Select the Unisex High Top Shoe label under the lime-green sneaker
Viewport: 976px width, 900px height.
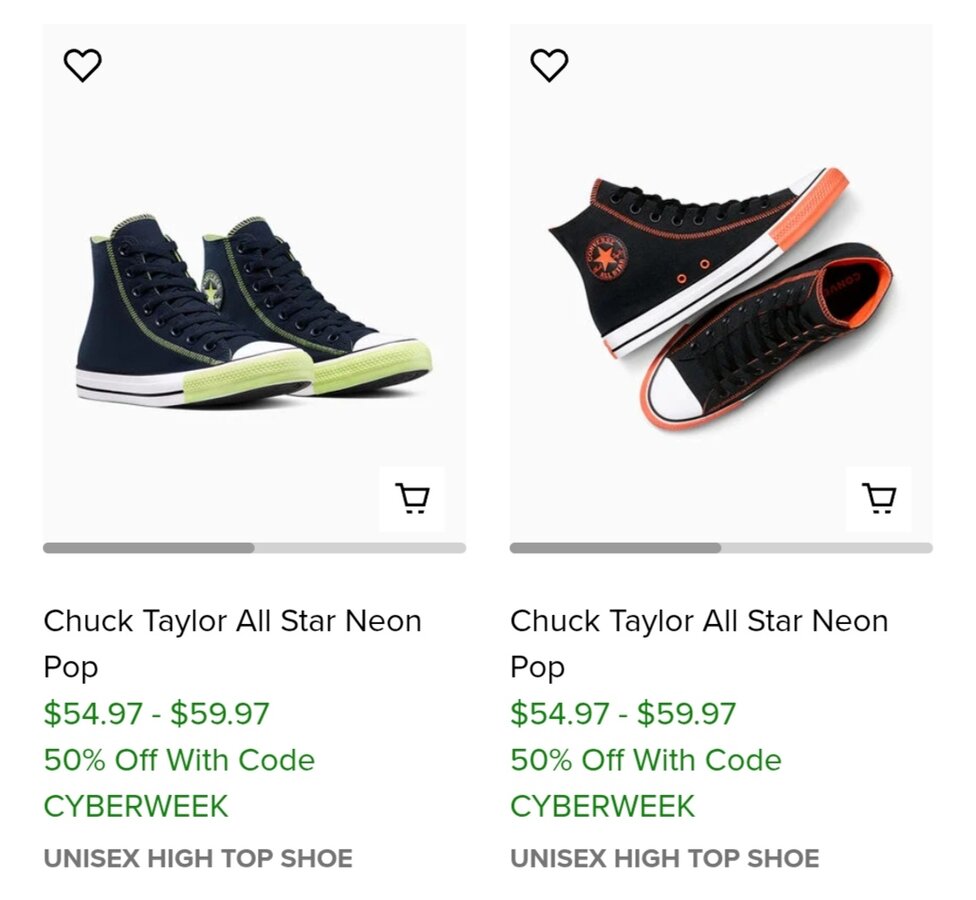tap(198, 859)
